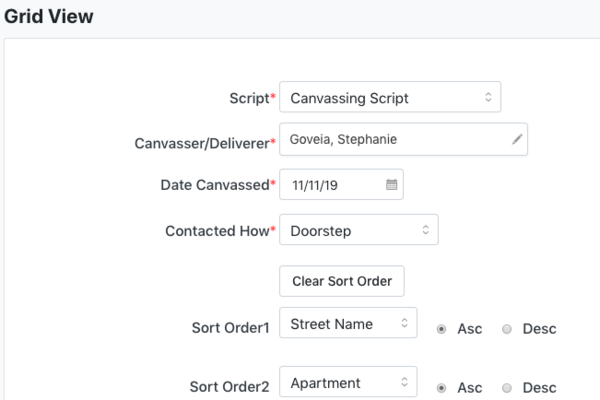Click the 11/11/19 date input field
This screenshot has height=400, width=600.
pyautogui.click(x=341, y=184)
